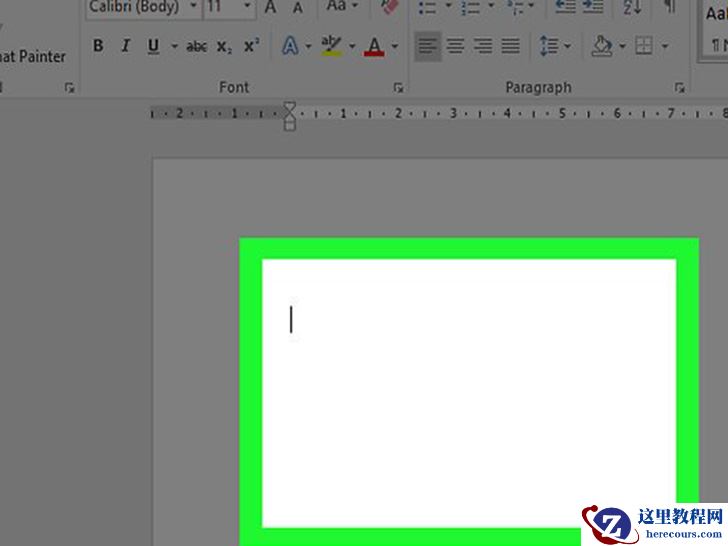Toggle Strikethrough formatting
Screen dimensions: 728x546
pos(196,46)
